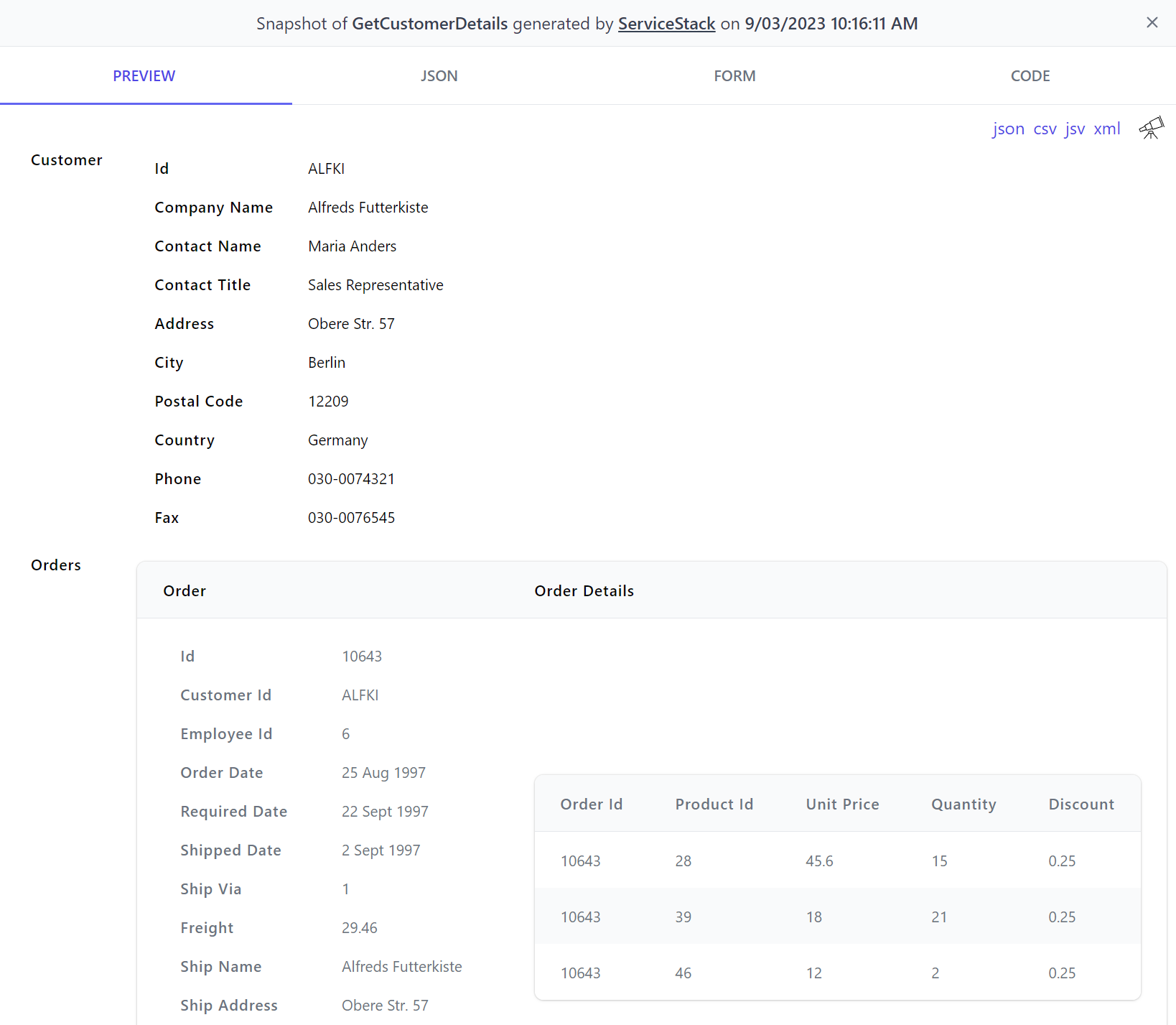Click the Quantity column header
Viewport: 1176px width, 1025px height.
point(963,805)
